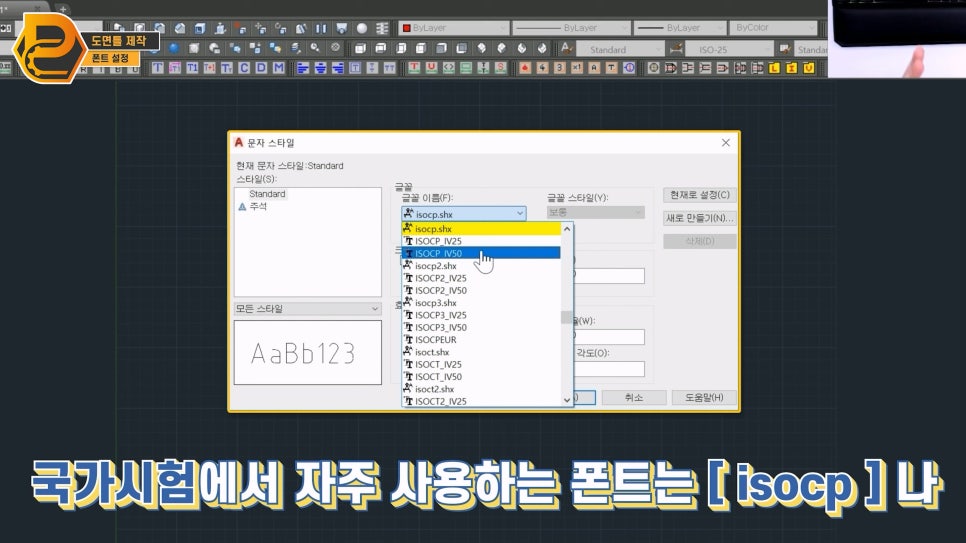The width and height of the screenshot is (966, 543).
Task: Click the red U with green underline icon
Action: [x=431, y=68]
